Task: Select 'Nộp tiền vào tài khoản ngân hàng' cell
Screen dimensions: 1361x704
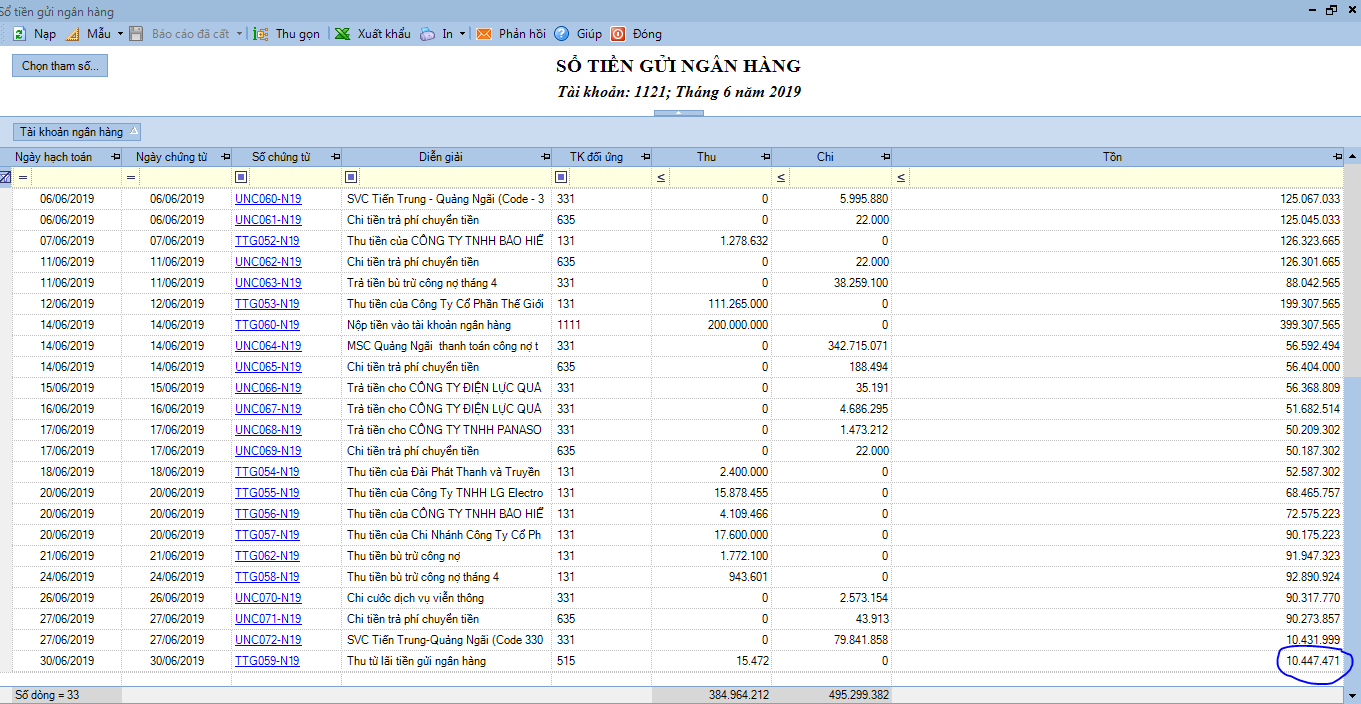Action: (x=446, y=325)
